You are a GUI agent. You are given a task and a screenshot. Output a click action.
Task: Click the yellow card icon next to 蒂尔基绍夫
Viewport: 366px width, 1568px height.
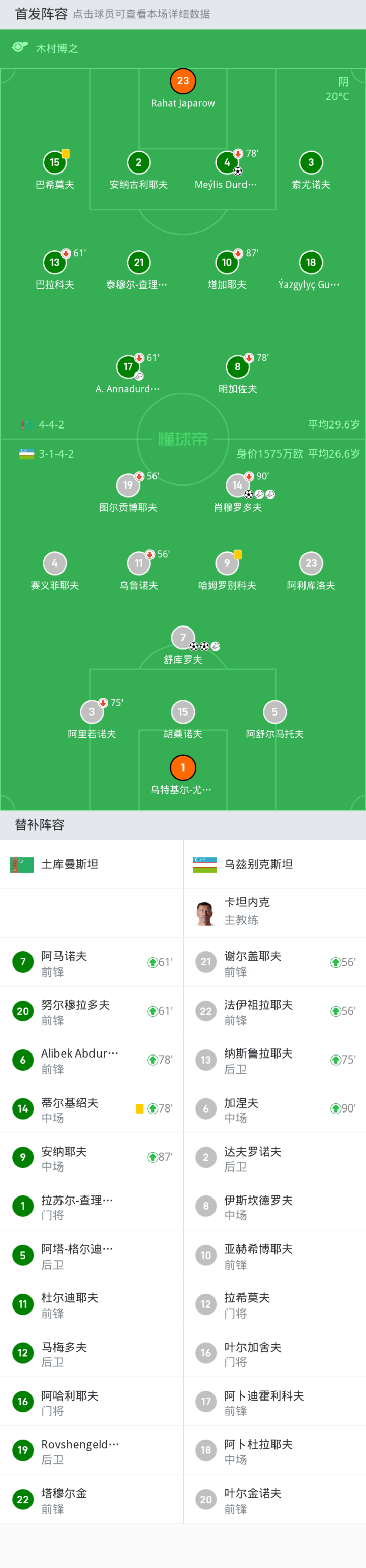tap(139, 1108)
